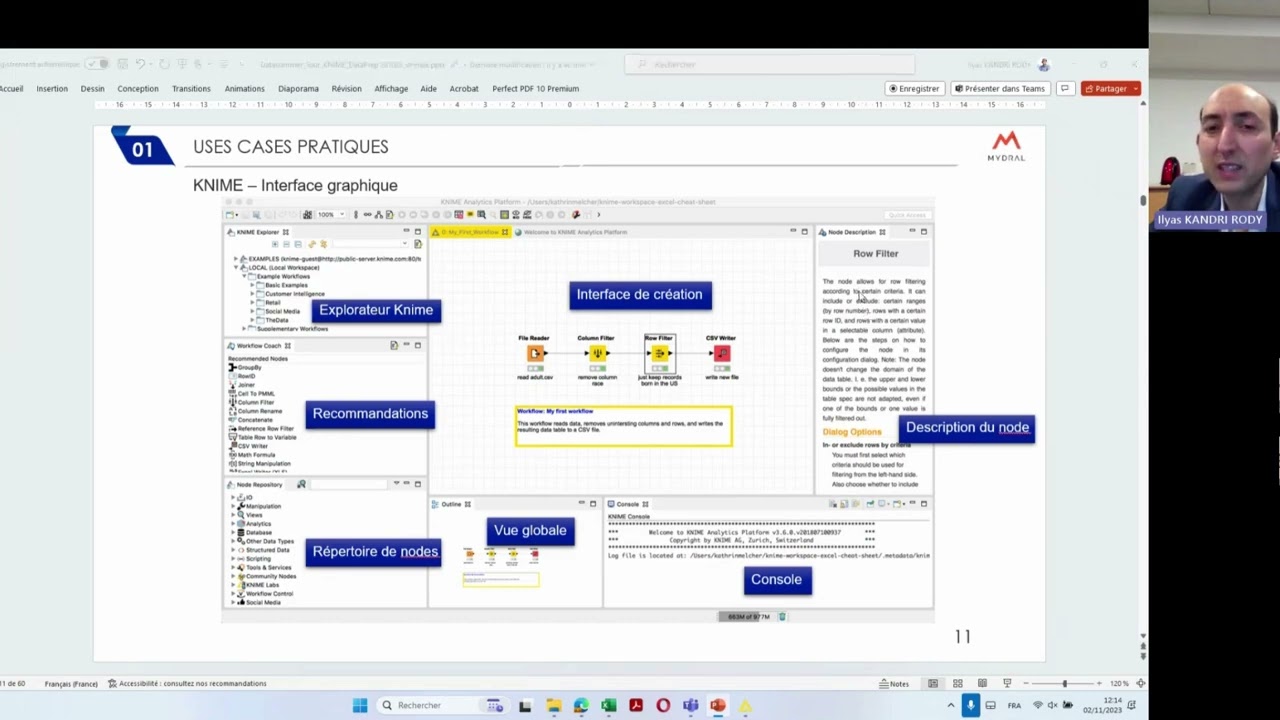Click the zoom slider track
Image resolution: width=1280 pixels, height=720 pixels.
pyautogui.click(x=1062, y=684)
